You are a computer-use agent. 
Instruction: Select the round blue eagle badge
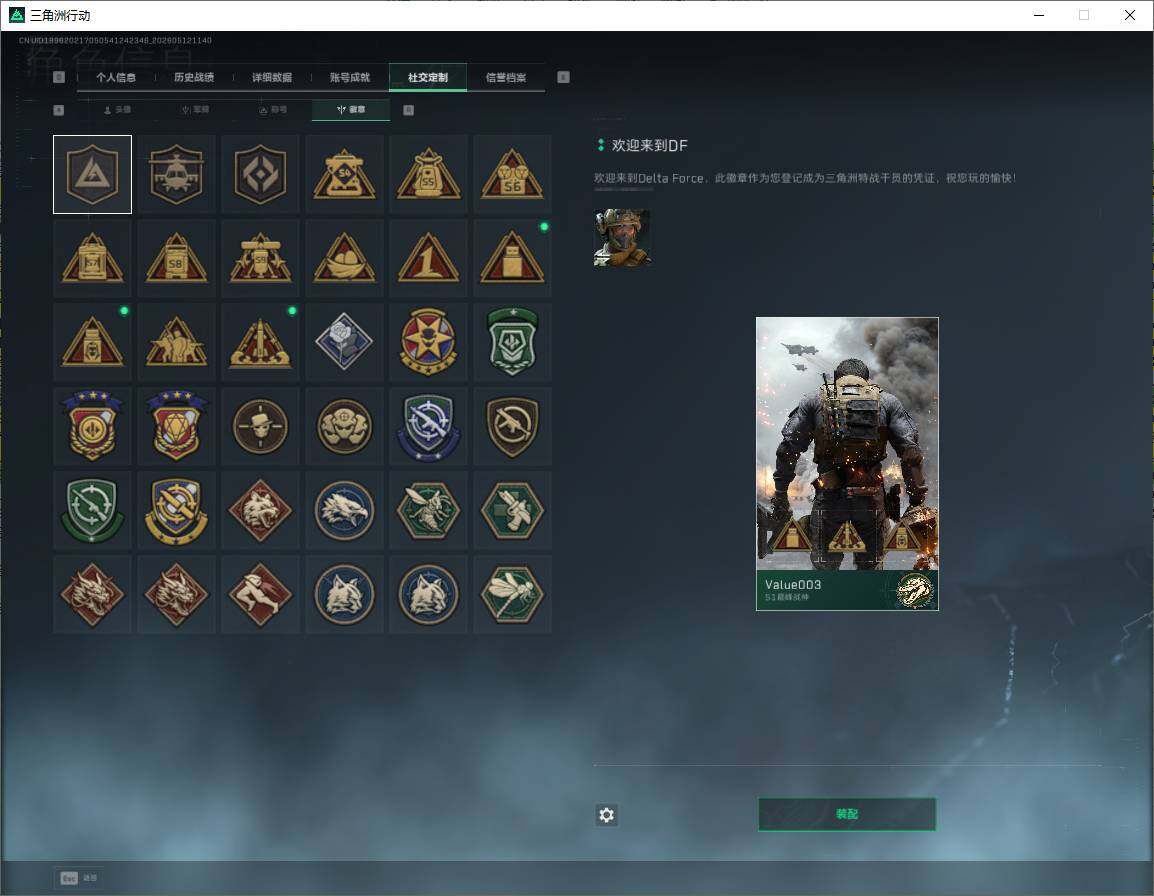point(344,510)
